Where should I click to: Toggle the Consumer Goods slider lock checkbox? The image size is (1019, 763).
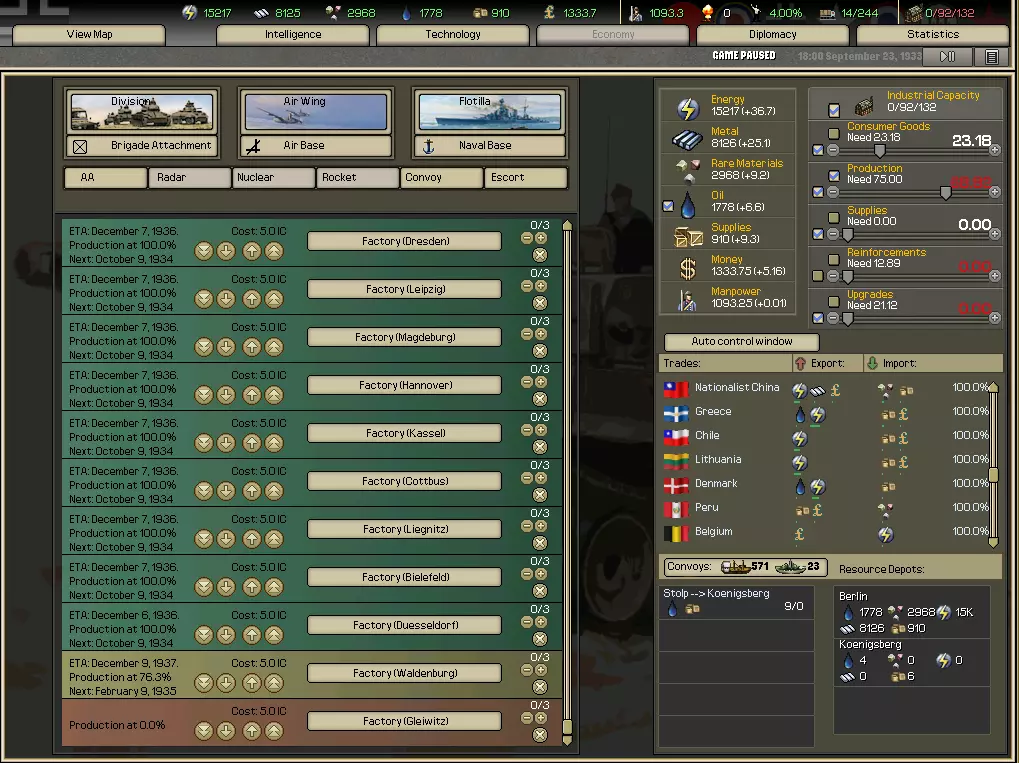coord(818,150)
